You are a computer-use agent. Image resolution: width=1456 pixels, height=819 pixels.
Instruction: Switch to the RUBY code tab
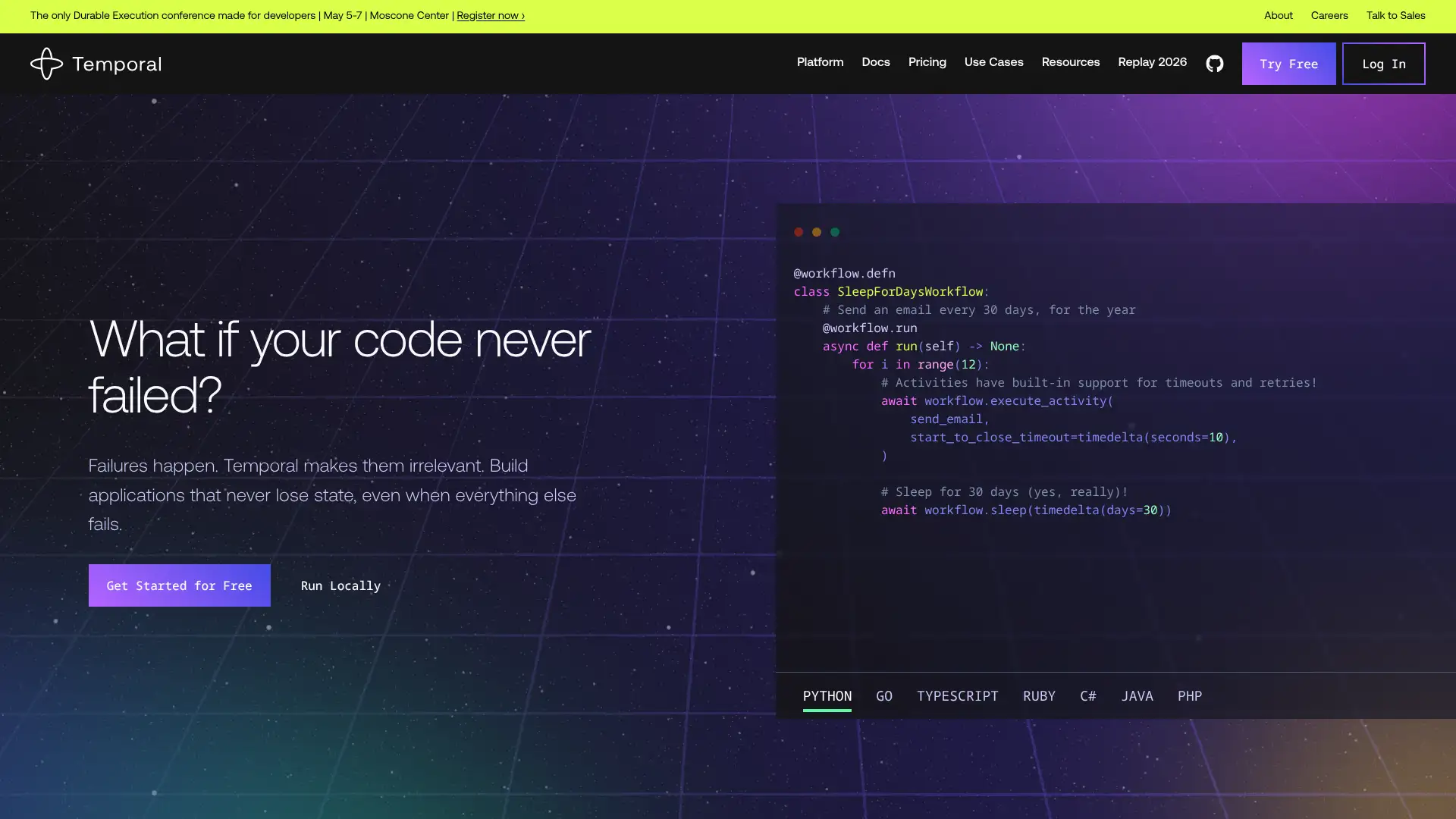(1039, 696)
